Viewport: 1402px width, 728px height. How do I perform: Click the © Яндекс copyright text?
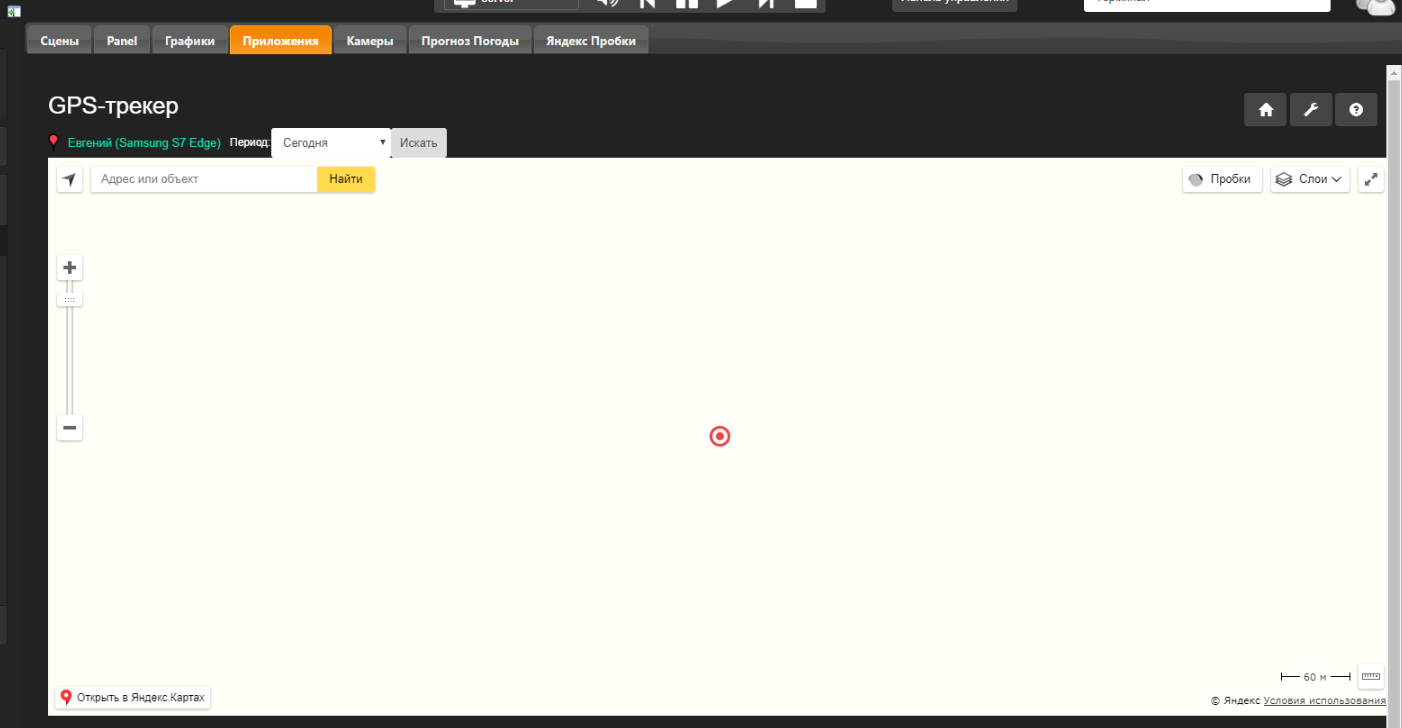[x=1235, y=701]
